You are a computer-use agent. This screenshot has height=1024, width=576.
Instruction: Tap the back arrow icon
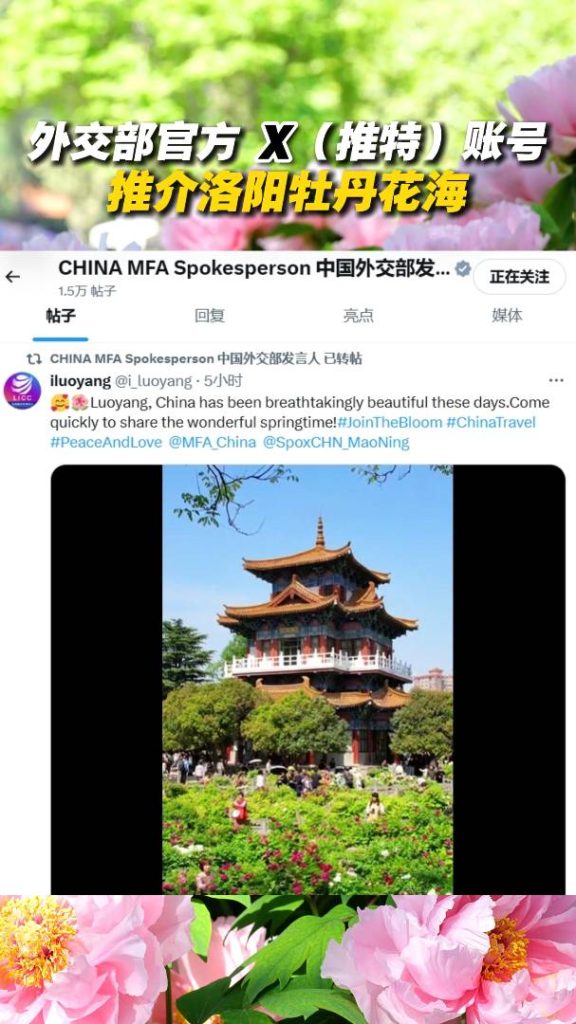[12, 277]
